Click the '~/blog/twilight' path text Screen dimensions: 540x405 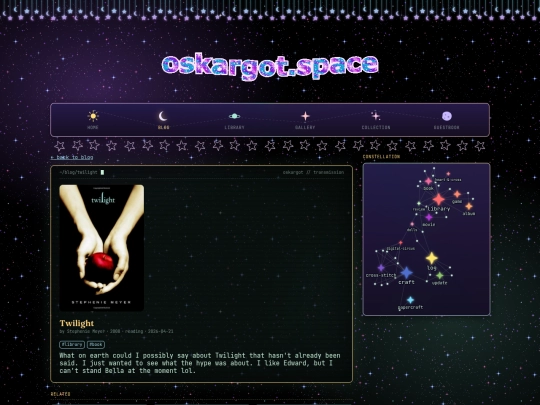(x=79, y=172)
